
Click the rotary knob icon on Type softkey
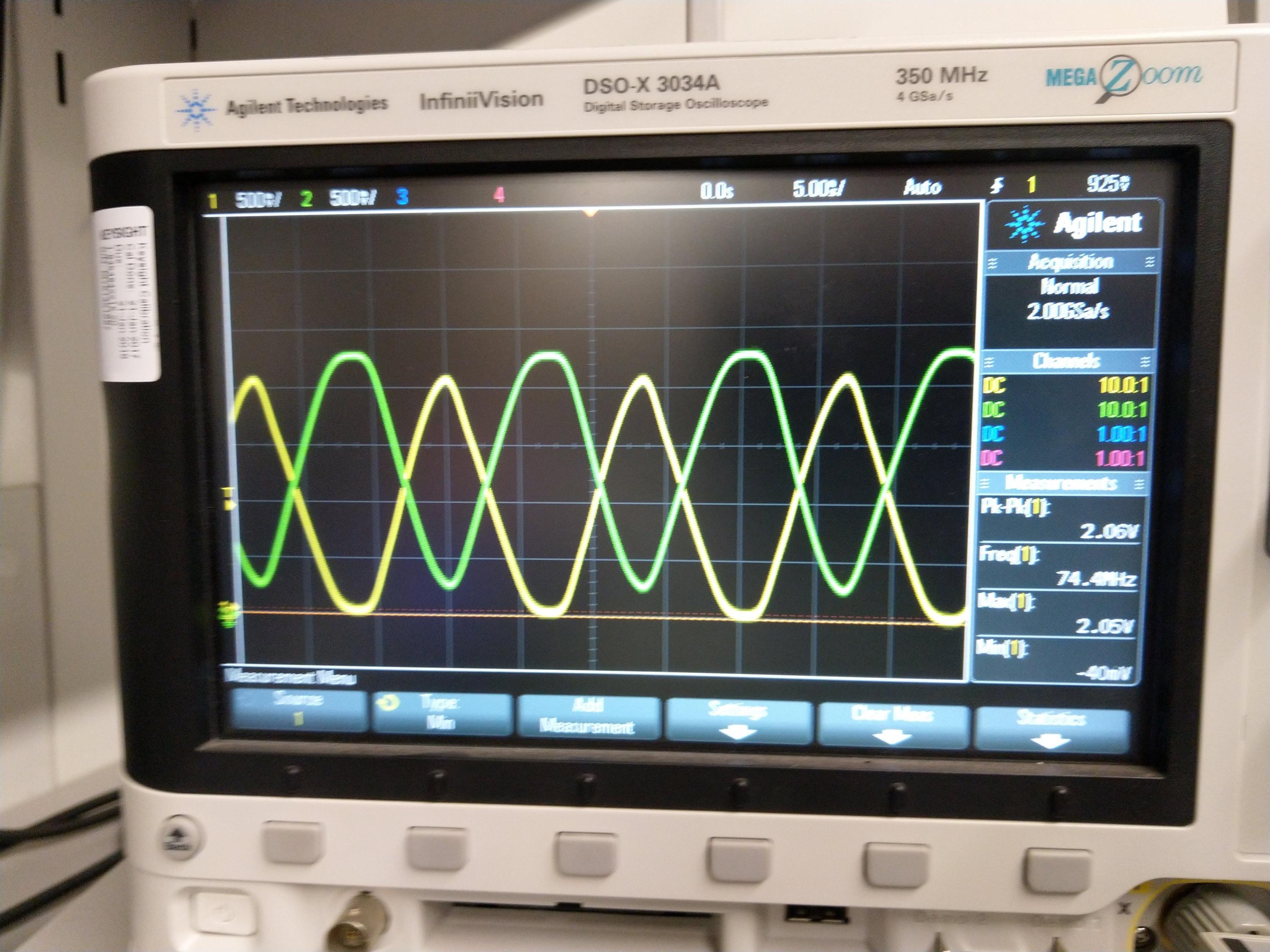click(387, 703)
